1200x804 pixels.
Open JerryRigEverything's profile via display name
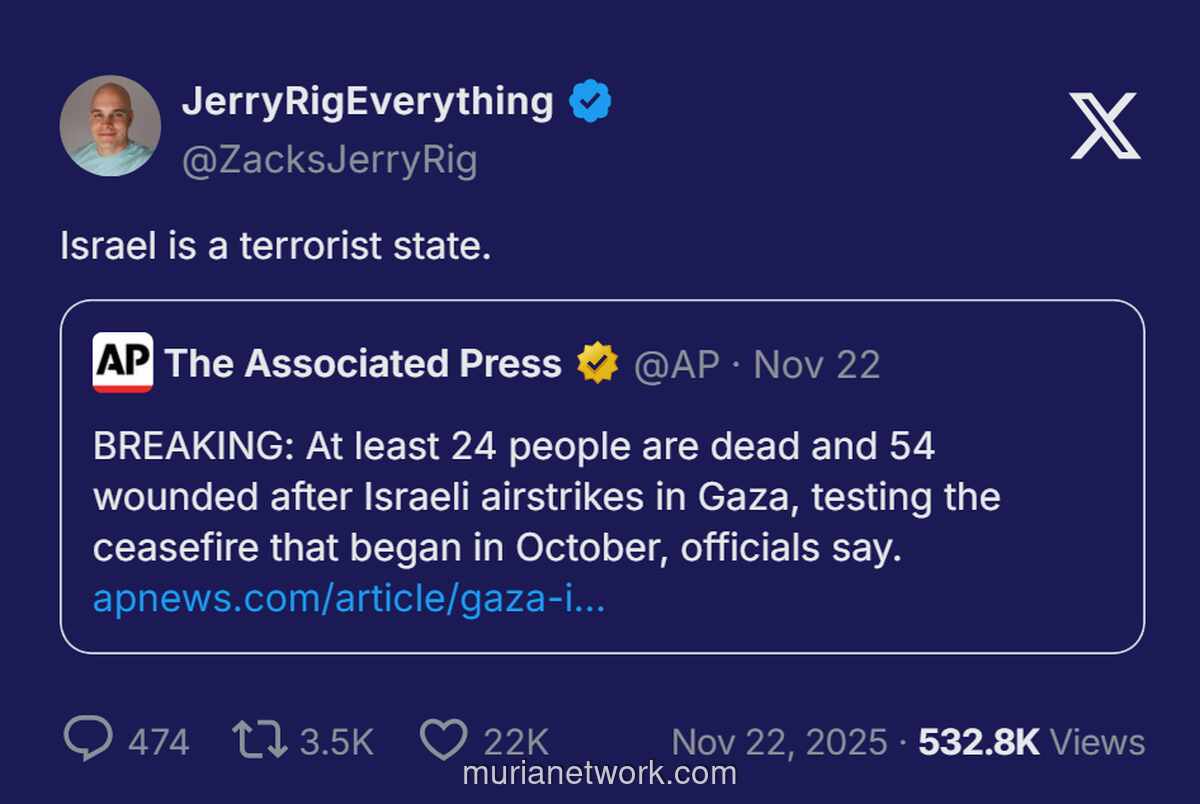click(369, 99)
